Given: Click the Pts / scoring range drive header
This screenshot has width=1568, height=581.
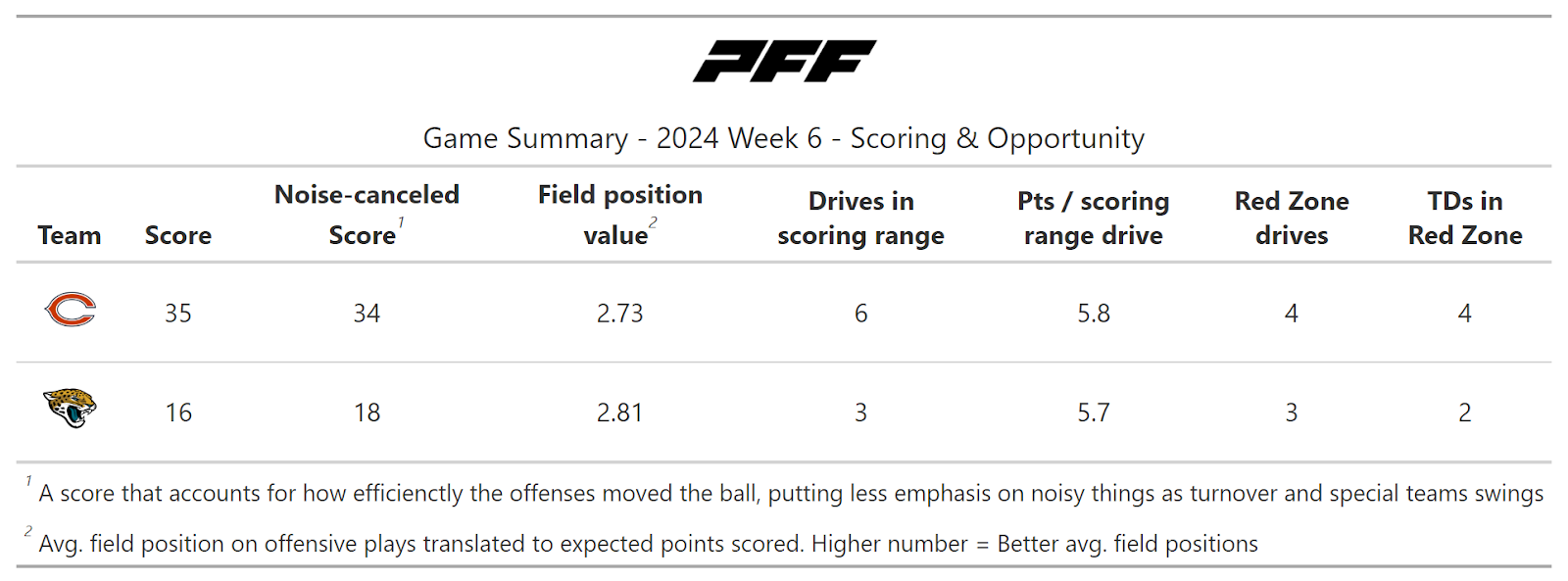Looking at the screenshot, I should point(1093,218).
